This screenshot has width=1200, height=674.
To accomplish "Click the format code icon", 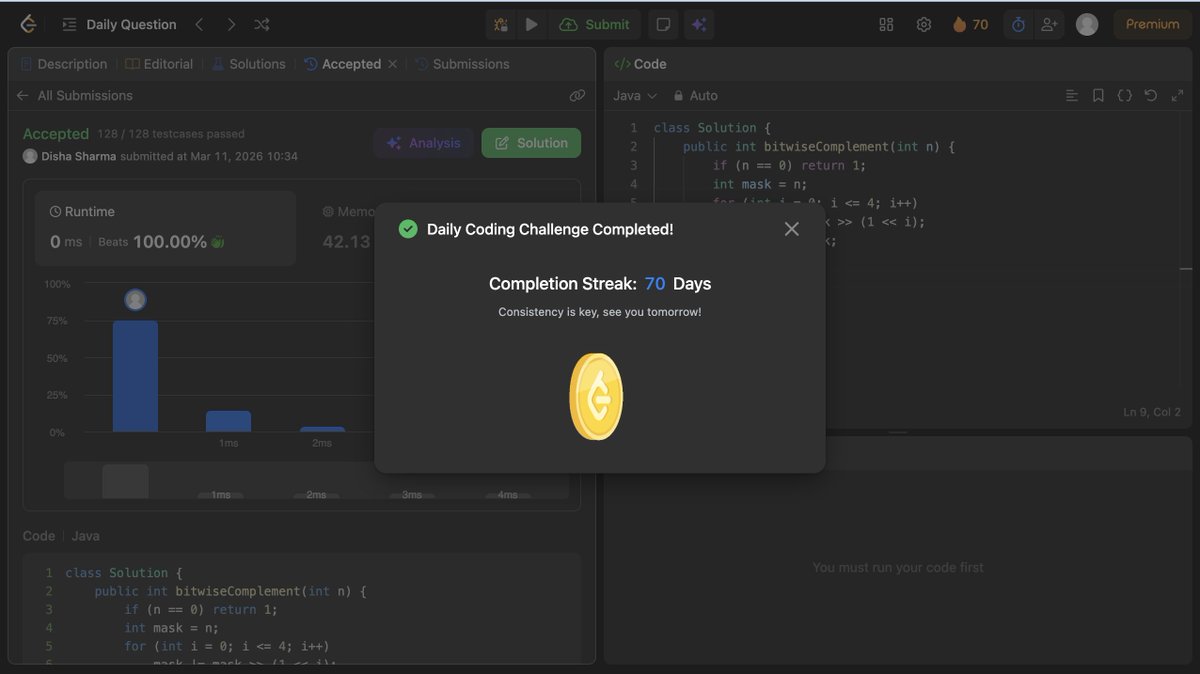I will tap(1072, 96).
